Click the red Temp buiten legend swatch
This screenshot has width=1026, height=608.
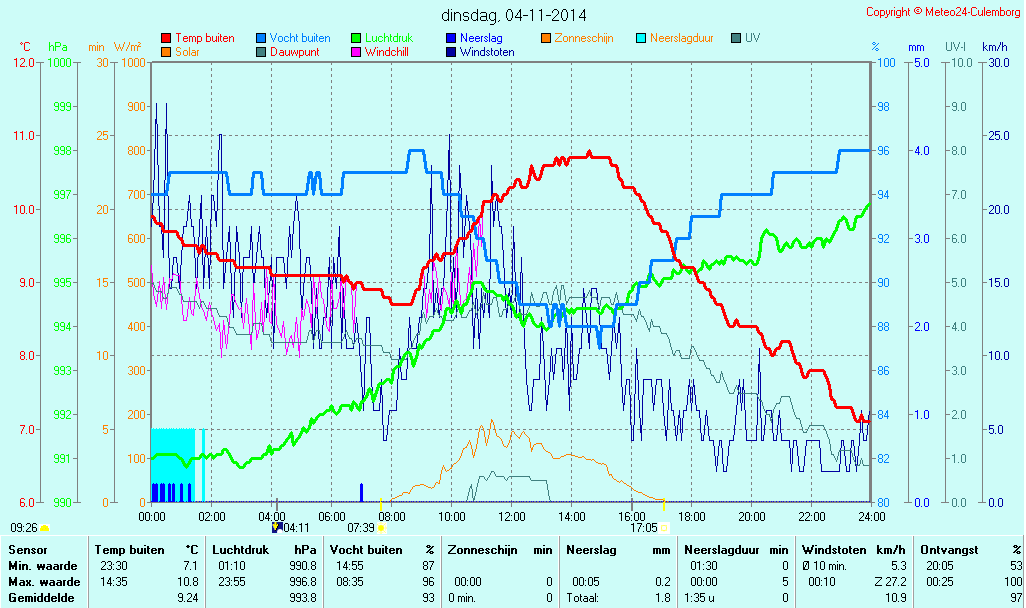166,38
